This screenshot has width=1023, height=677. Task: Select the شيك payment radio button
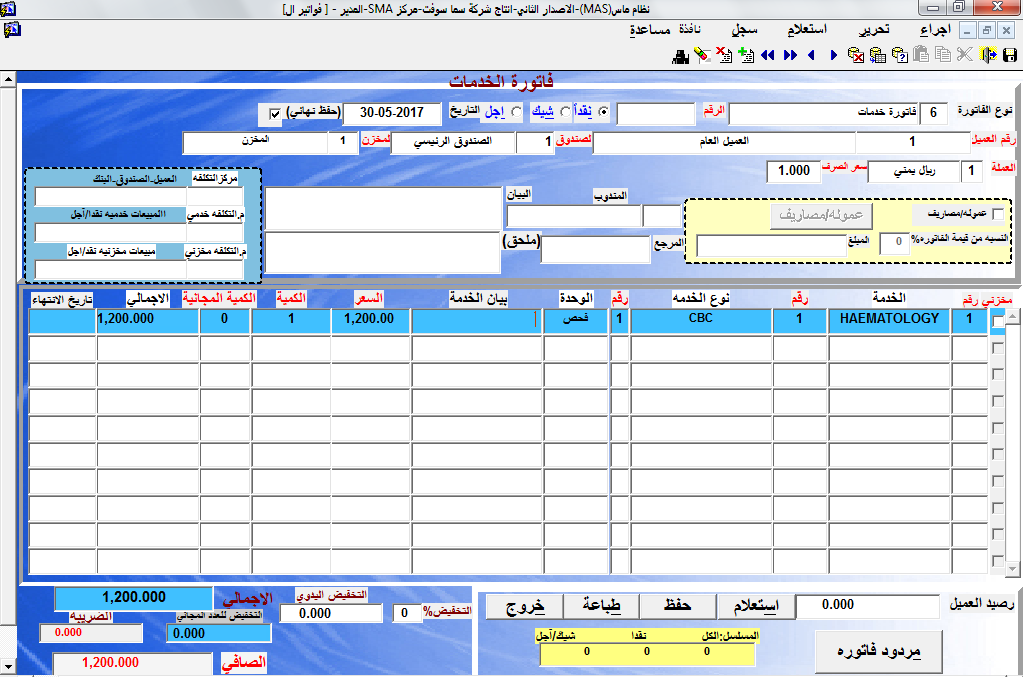tap(566, 112)
